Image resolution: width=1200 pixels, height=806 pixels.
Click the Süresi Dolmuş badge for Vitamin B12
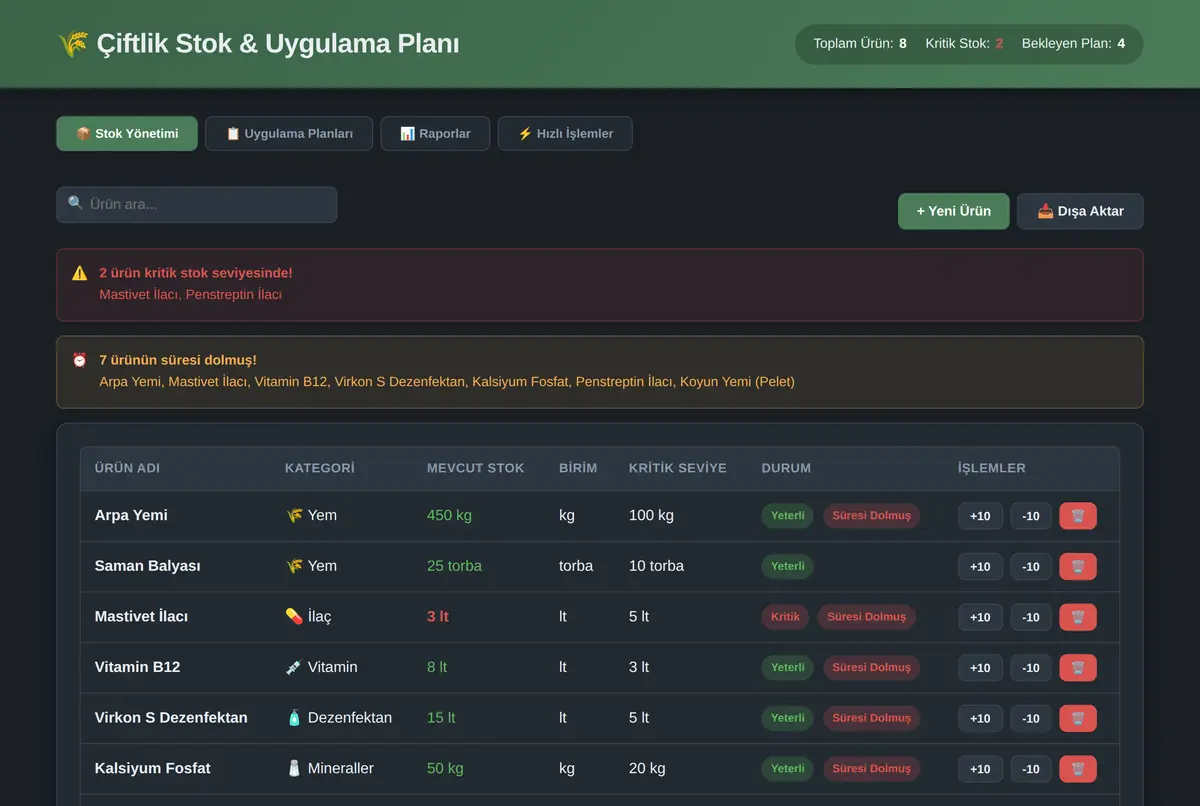(872, 667)
